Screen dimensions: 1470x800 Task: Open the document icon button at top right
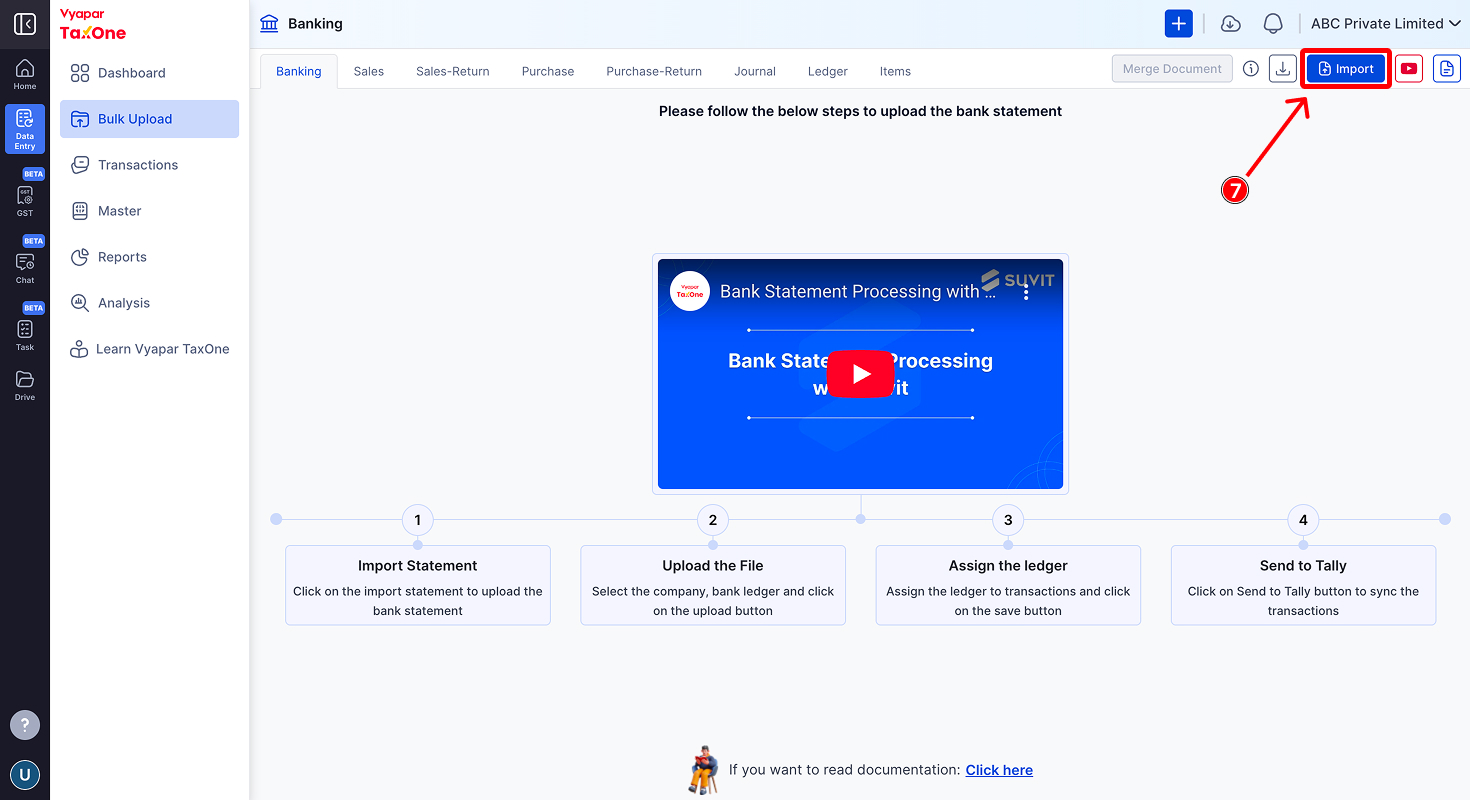pos(1447,69)
